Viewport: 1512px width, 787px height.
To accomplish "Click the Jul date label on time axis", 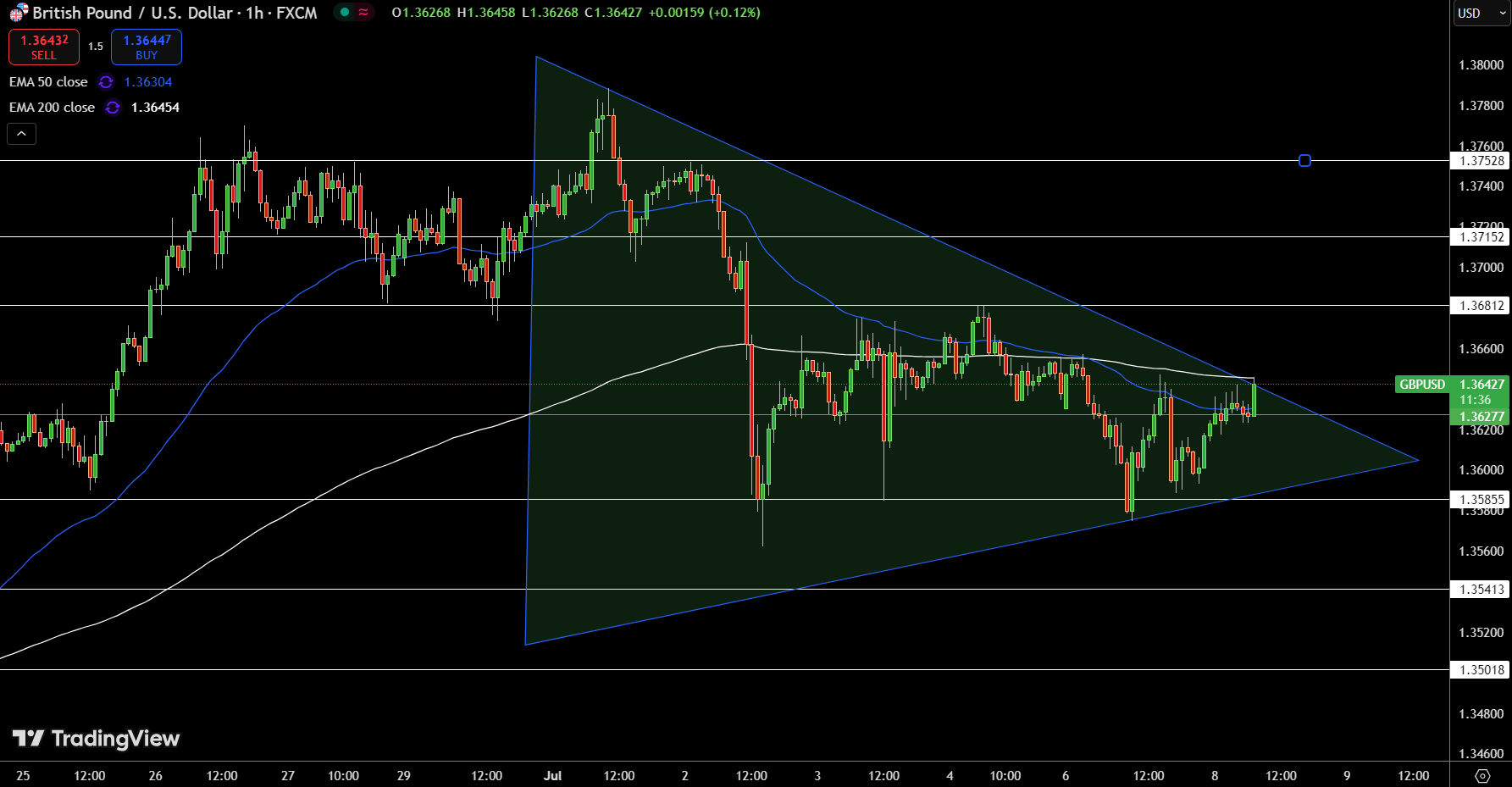I will (x=553, y=776).
